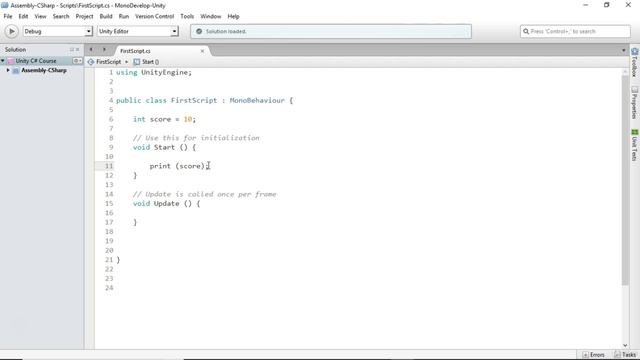Open the Project menu

pyautogui.click(x=84, y=16)
